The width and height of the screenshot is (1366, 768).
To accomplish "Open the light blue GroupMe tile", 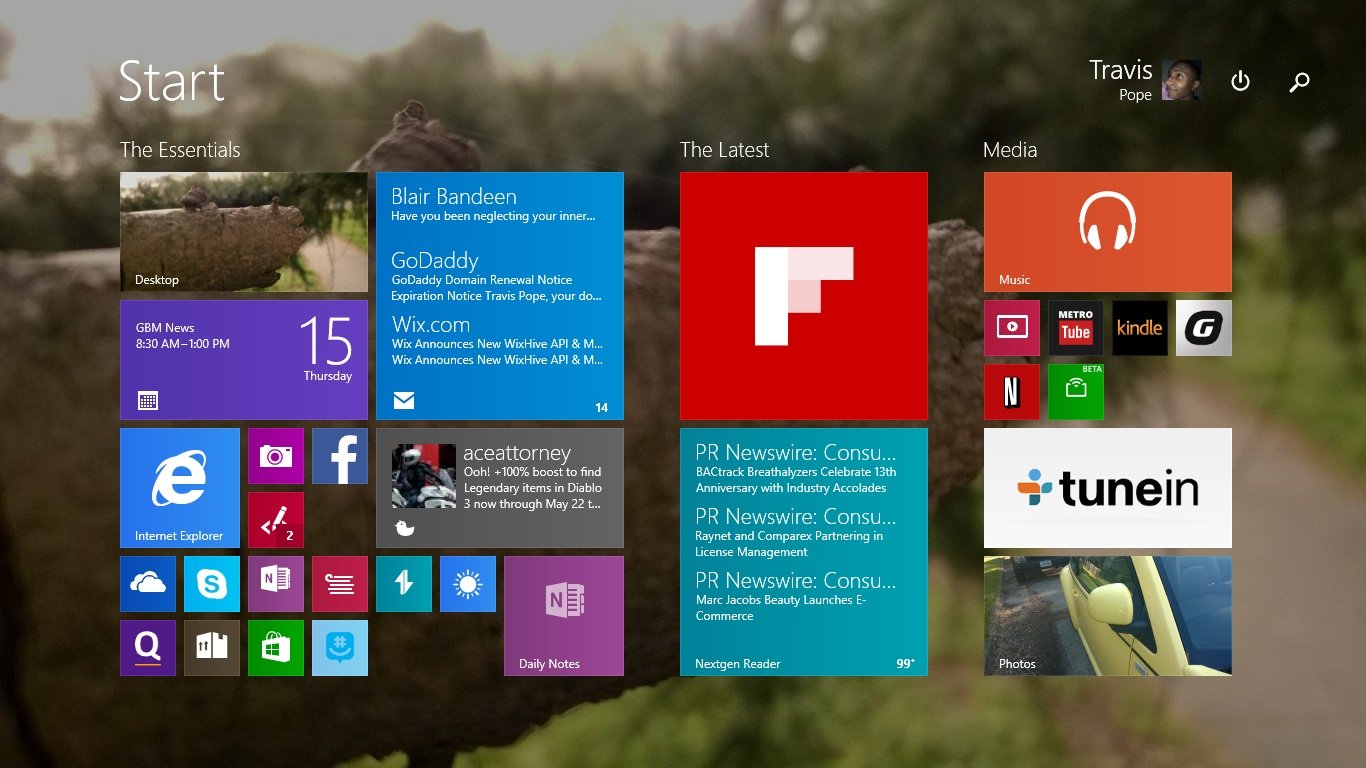I will pos(340,648).
